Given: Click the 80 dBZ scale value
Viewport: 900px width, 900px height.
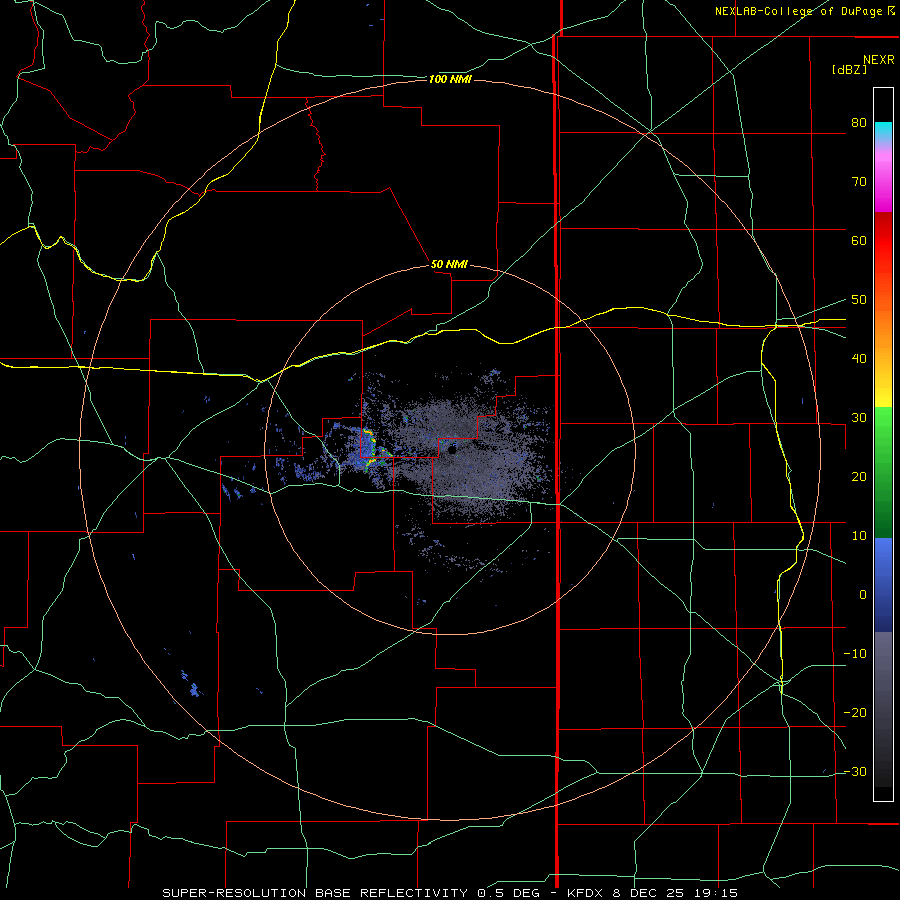Looking at the screenshot, I should 859,122.
